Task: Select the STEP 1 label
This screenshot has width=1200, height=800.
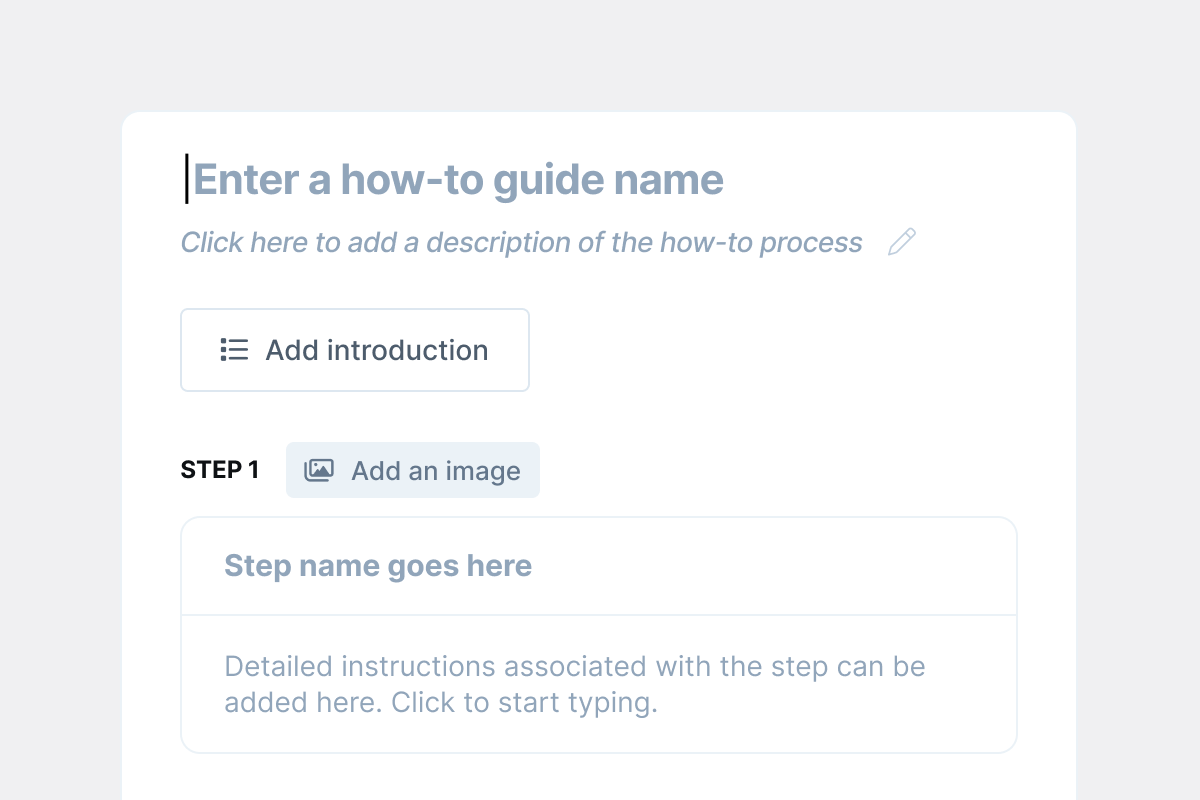Action: click(x=220, y=470)
